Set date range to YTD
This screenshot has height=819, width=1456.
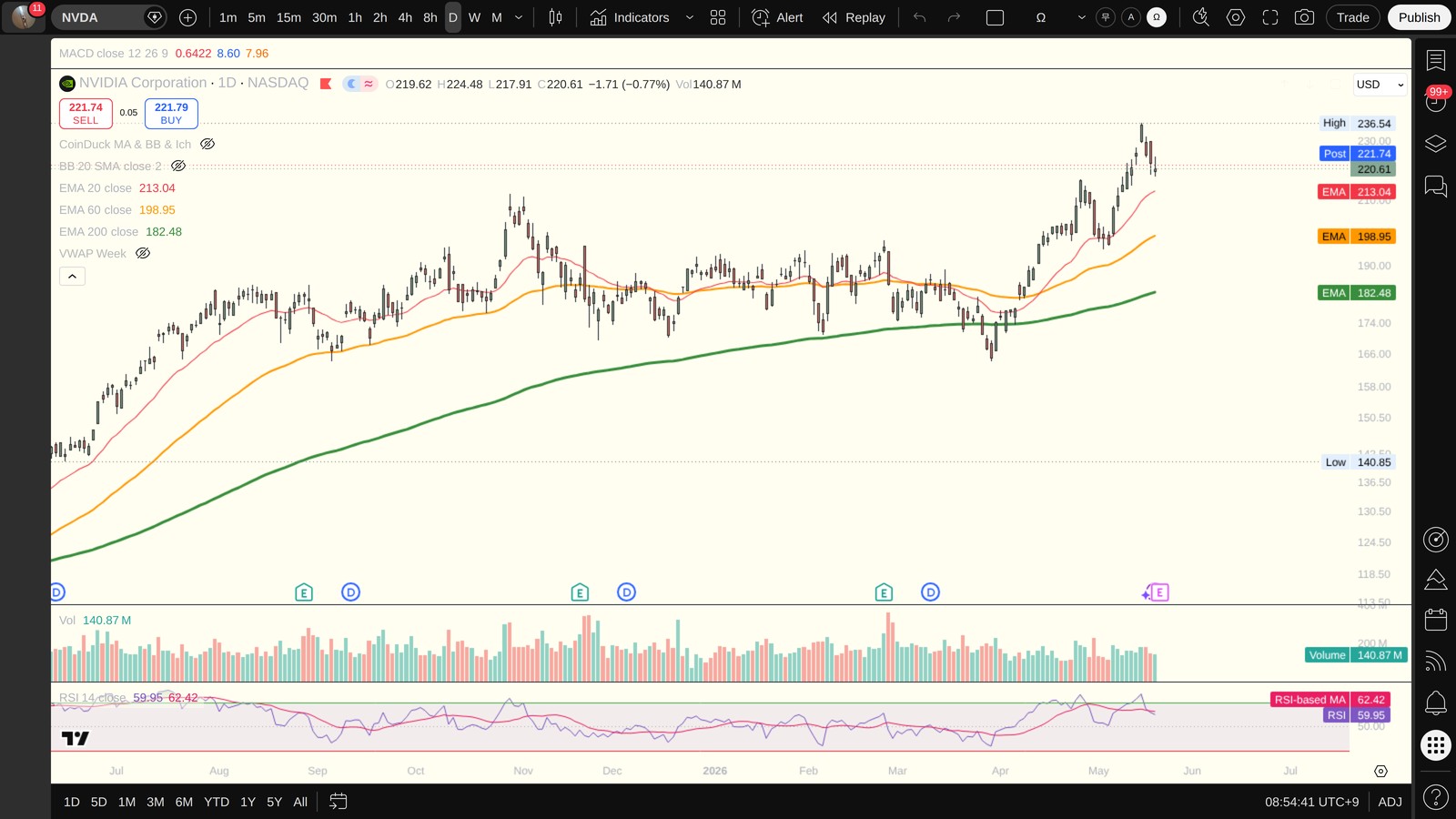(217, 802)
